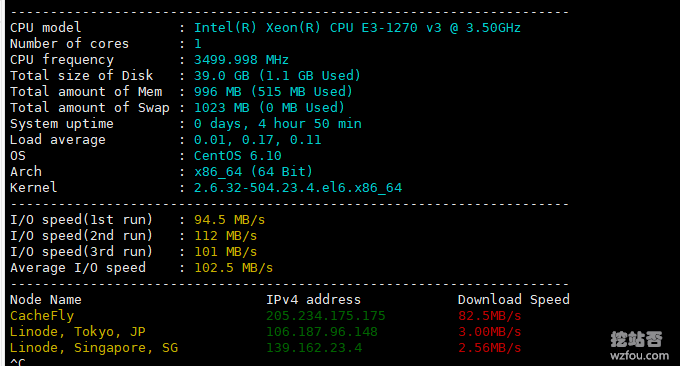Click the 'Total amount of Mem' label
This screenshot has height=366, width=680.
(x=86, y=92)
